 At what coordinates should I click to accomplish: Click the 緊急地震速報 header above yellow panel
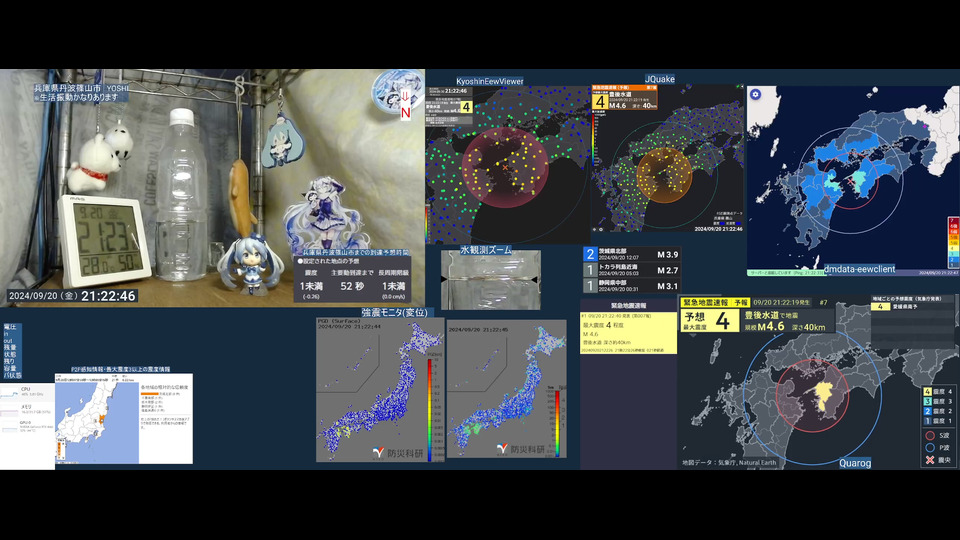point(629,305)
